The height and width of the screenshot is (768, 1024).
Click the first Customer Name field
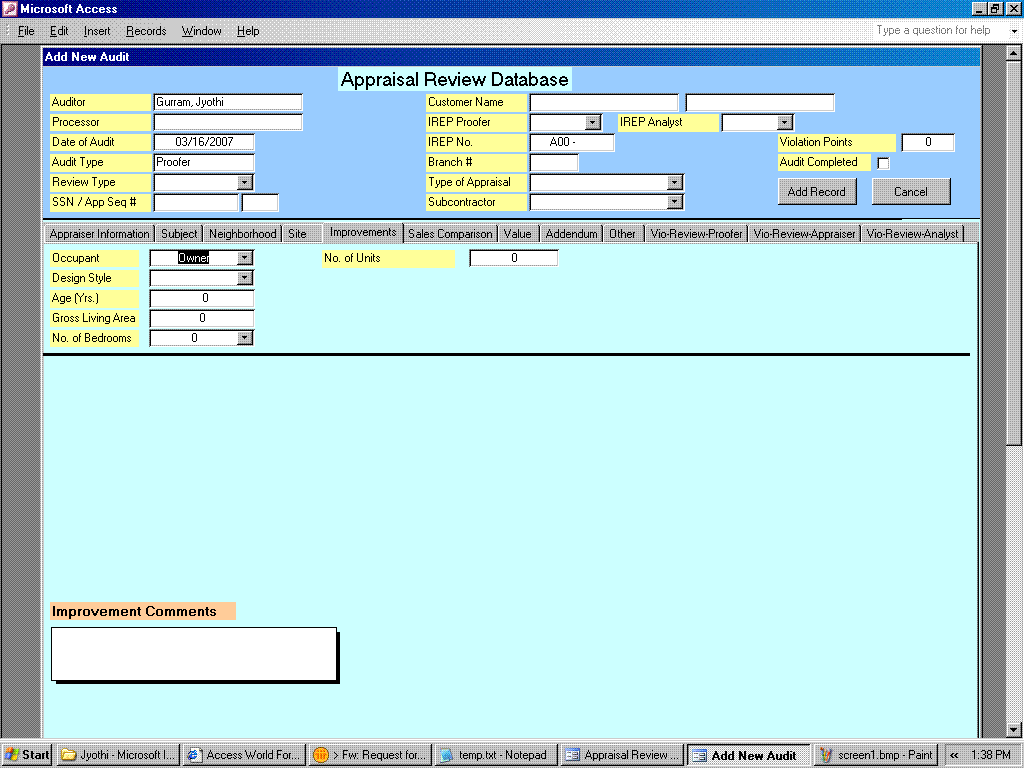[x=604, y=103]
